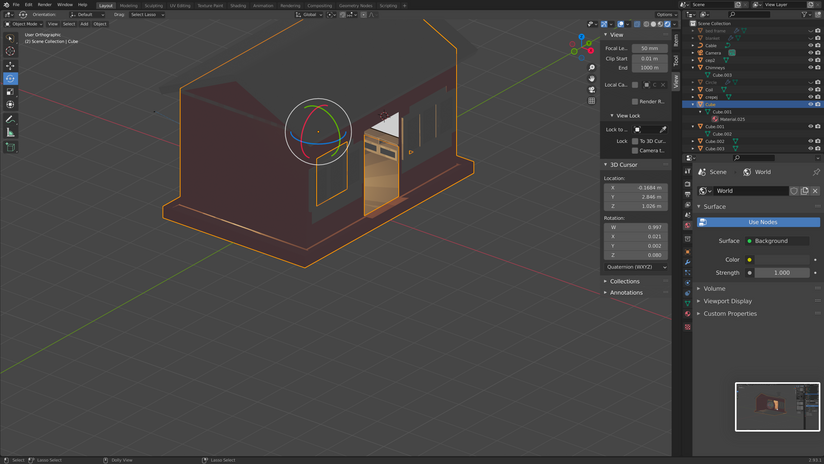Expand the Viewport Display section

727,301
